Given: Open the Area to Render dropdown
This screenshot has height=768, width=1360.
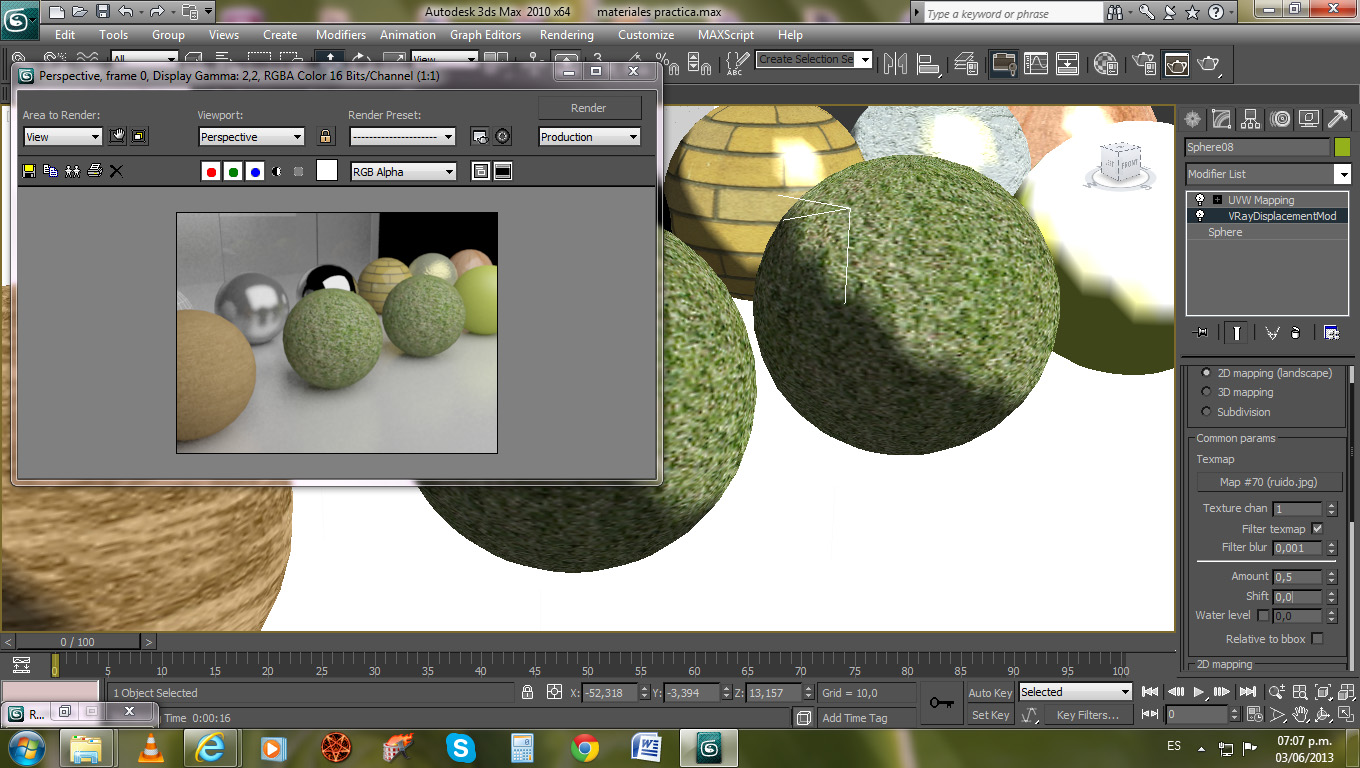Looking at the screenshot, I should (63, 137).
